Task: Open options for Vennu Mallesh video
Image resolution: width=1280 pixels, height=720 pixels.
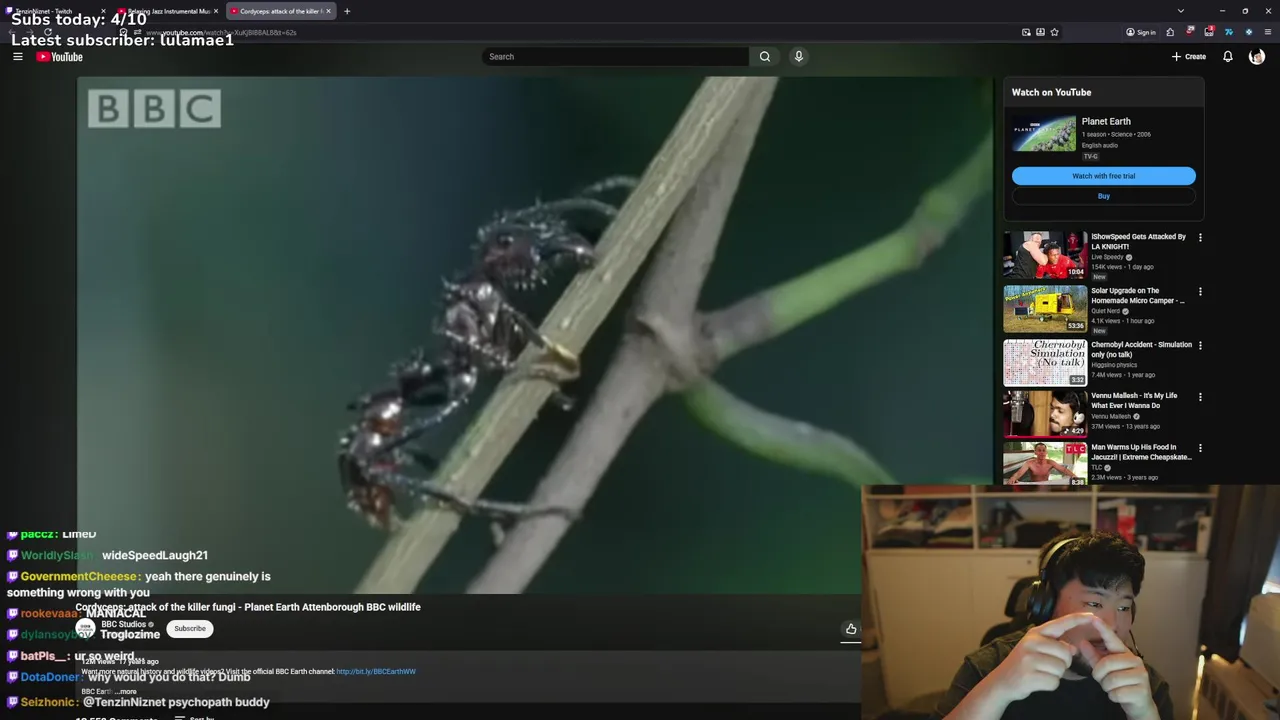Action: click(x=1200, y=397)
